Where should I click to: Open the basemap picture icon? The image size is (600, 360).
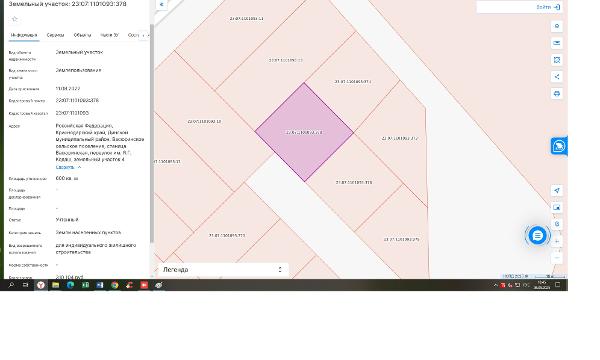pos(557,207)
